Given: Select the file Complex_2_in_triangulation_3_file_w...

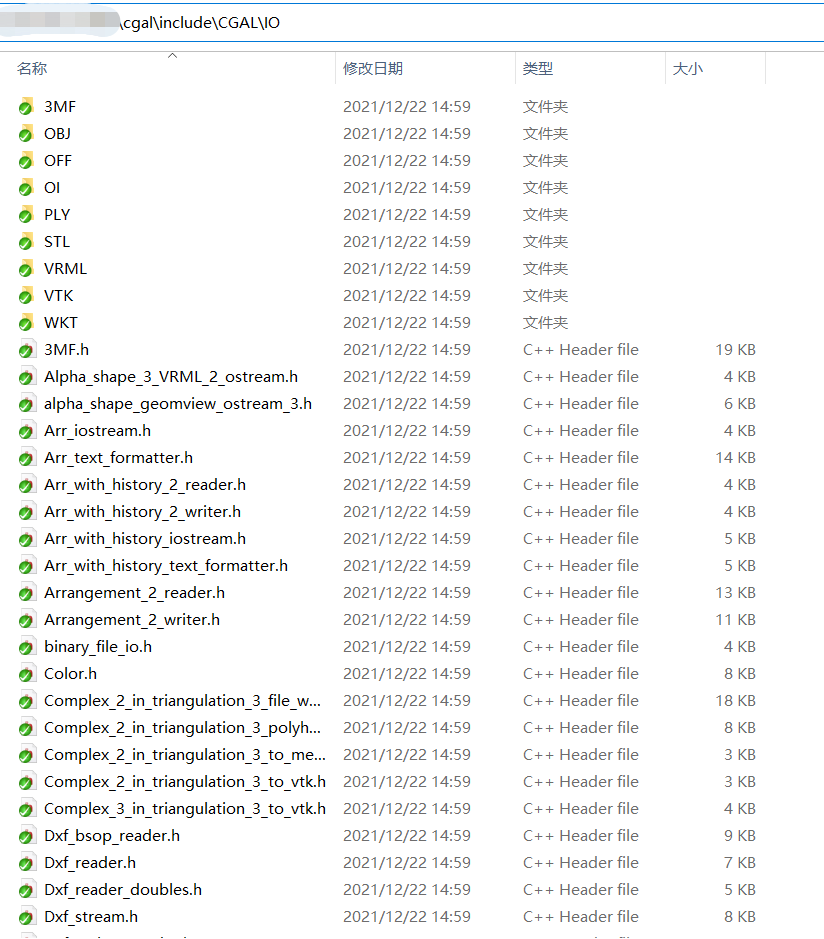Looking at the screenshot, I should point(182,701).
